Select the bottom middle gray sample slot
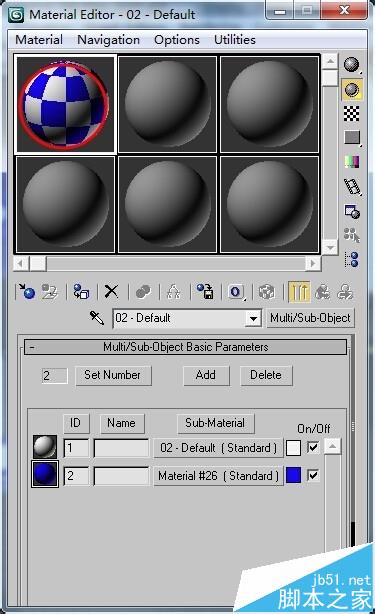375x614 pixels. tap(167, 204)
